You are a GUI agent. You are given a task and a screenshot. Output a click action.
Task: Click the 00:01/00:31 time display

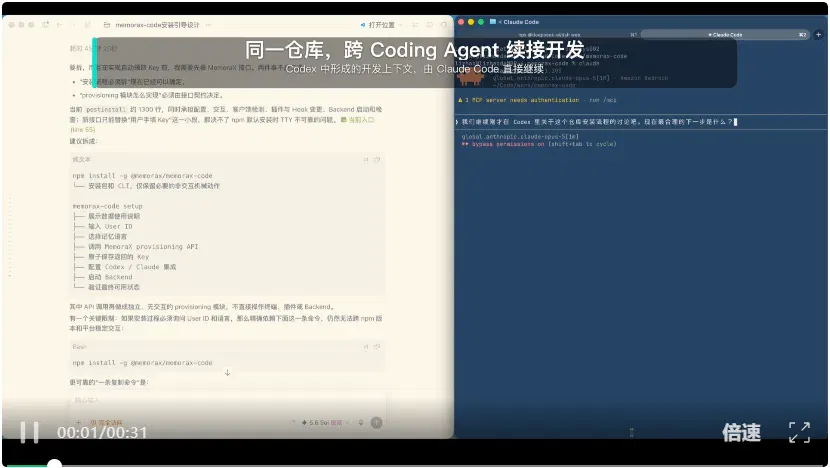[x=102, y=433]
